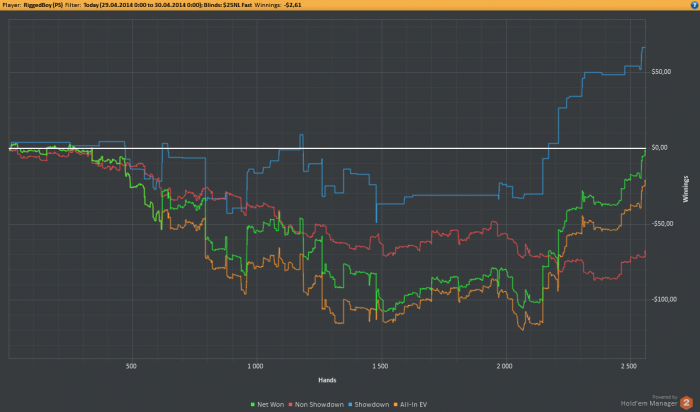Click the 1 500 hands axis tick label
Viewport: 700px width, 412px height.
pos(380,366)
